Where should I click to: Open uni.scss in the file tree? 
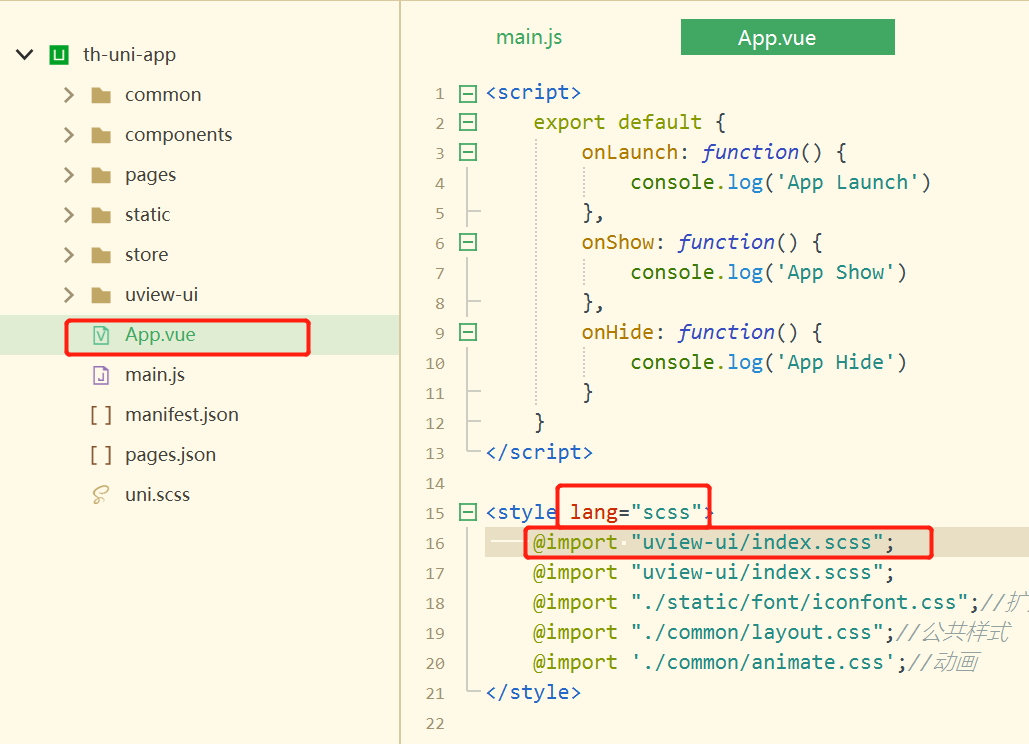[158, 495]
